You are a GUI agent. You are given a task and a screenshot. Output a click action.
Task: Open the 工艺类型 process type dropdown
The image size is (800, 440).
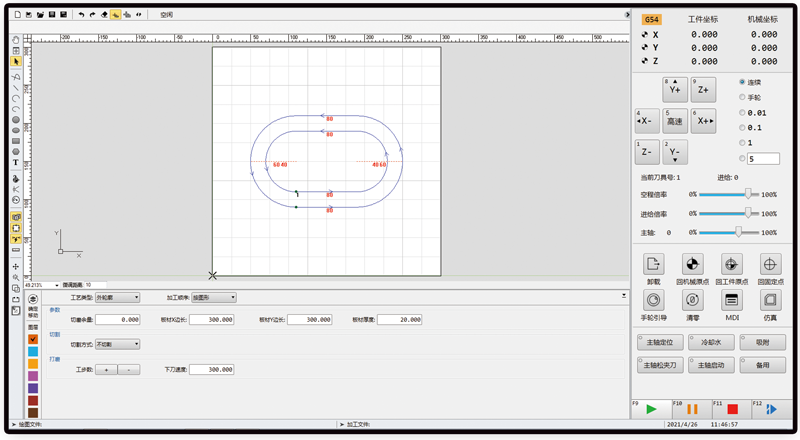click(117, 297)
